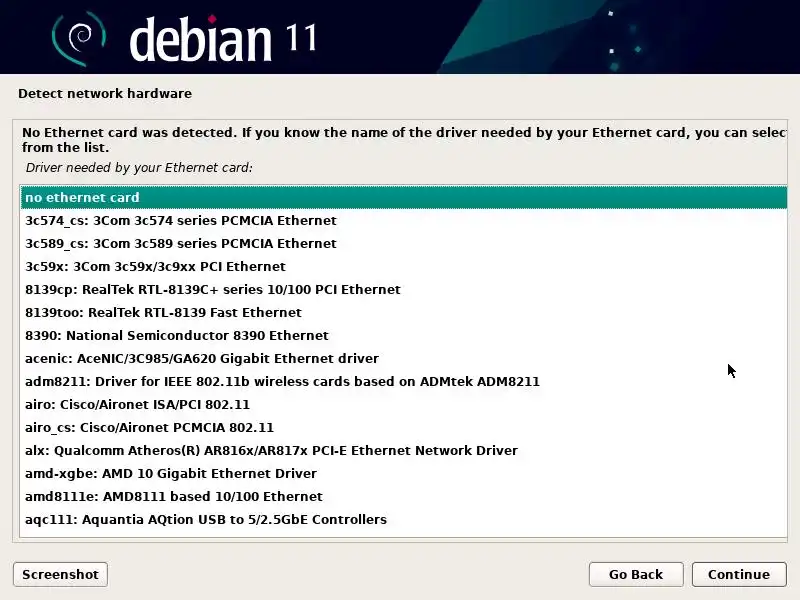Click the Screenshot button
800x600 pixels.
click(x=60, y=574)
